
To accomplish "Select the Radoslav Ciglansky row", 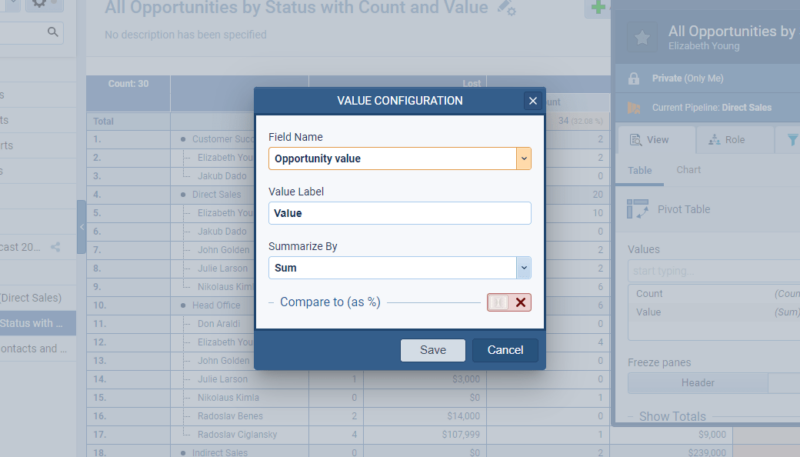I will coord(237,435).
